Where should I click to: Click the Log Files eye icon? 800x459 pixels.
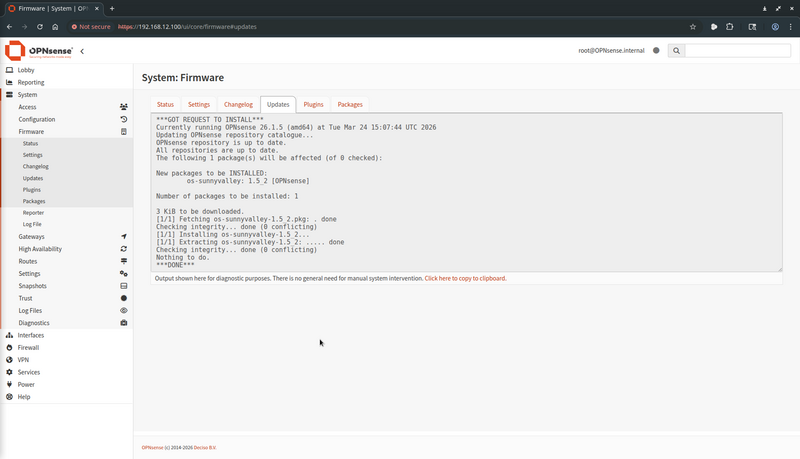(123, 311)
